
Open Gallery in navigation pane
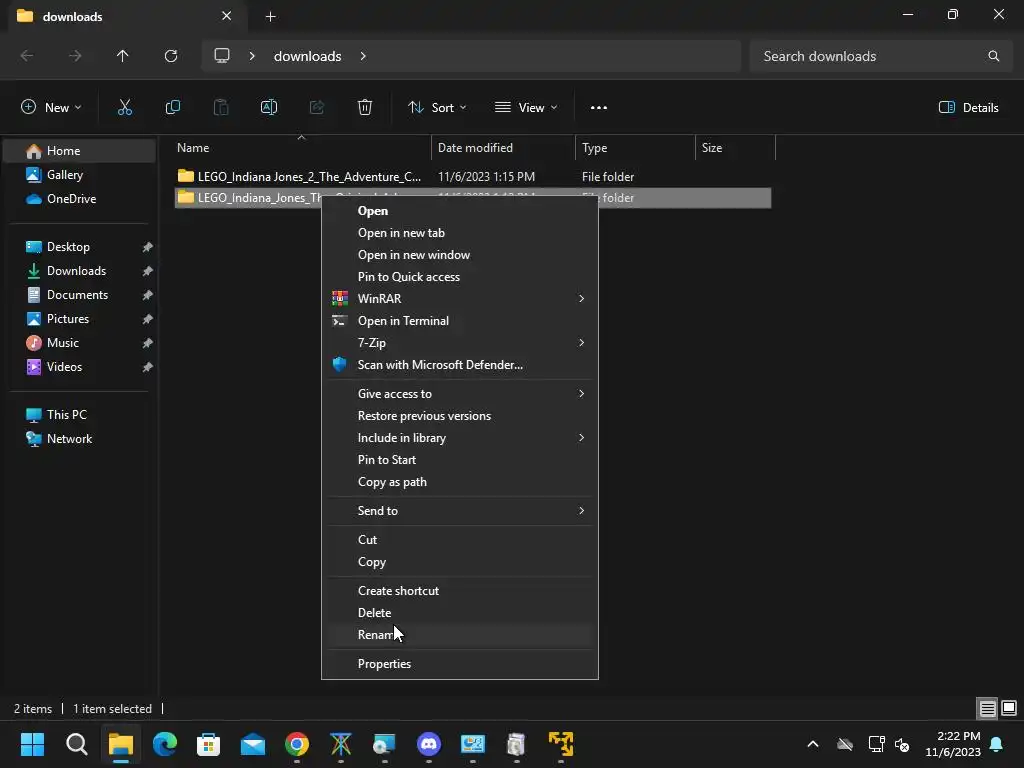[80, 175]
